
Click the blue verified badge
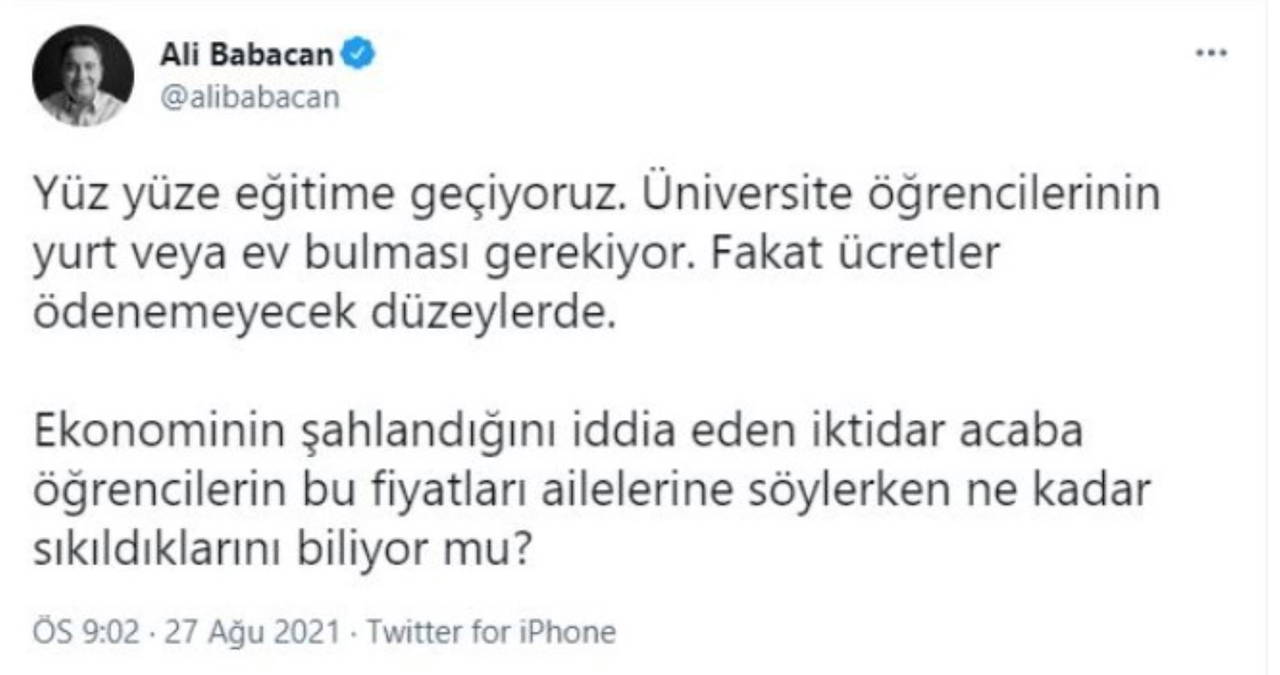[360, 55]
